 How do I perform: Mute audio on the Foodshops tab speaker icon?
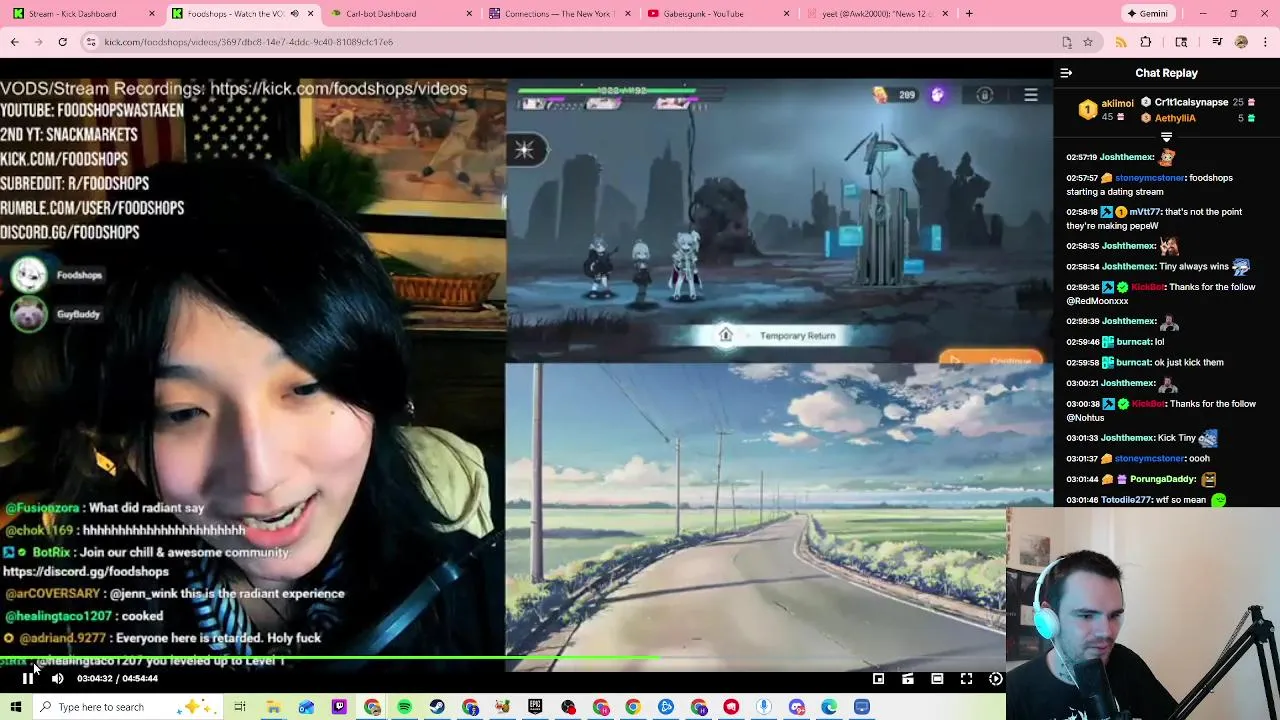(x=294, y=14)
